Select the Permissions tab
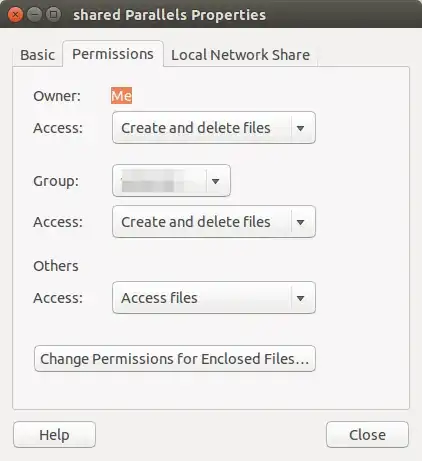This screenshot has width=422, height=461. click(113, 54)
